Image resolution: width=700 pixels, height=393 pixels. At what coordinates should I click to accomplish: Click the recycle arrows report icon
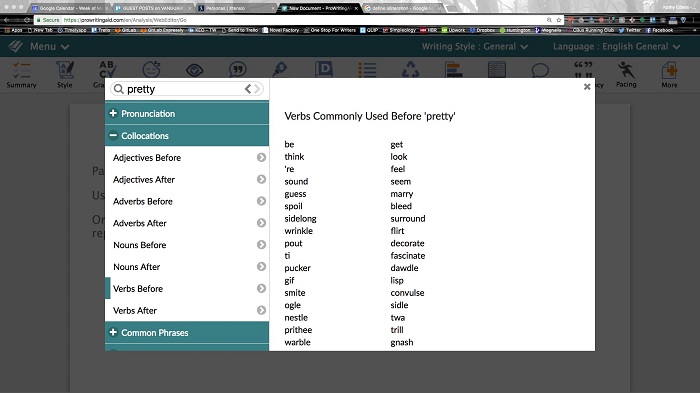coord(410,70)
